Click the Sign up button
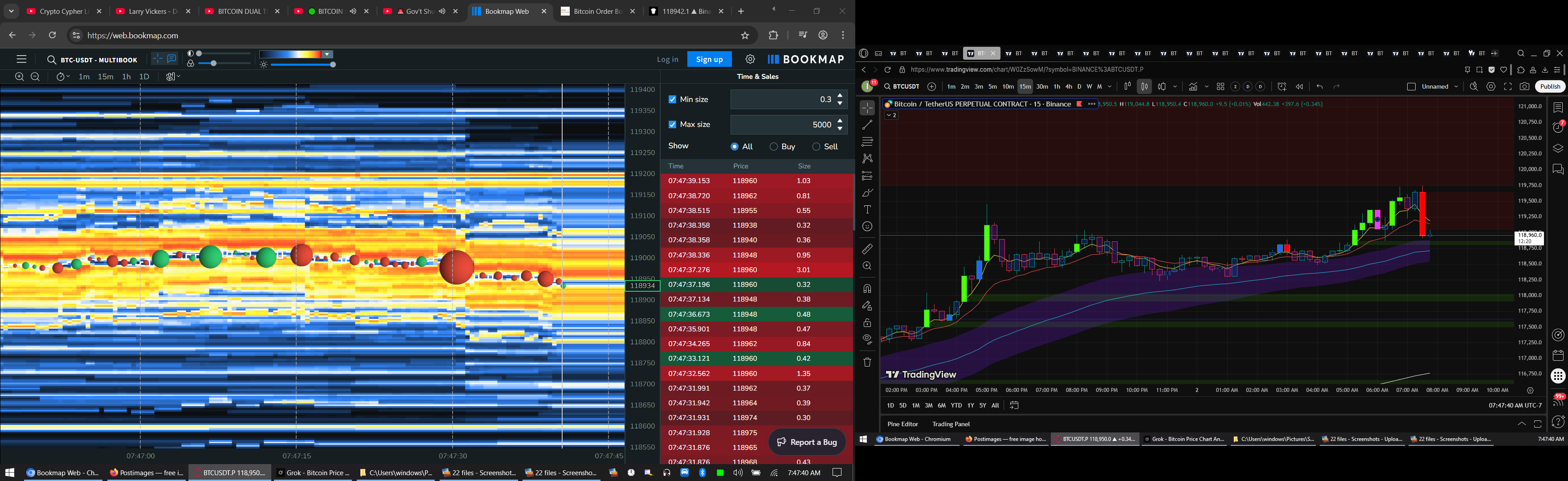This screenshot has height=481, width=1568. pyautogui.click(x=709, y=59)
